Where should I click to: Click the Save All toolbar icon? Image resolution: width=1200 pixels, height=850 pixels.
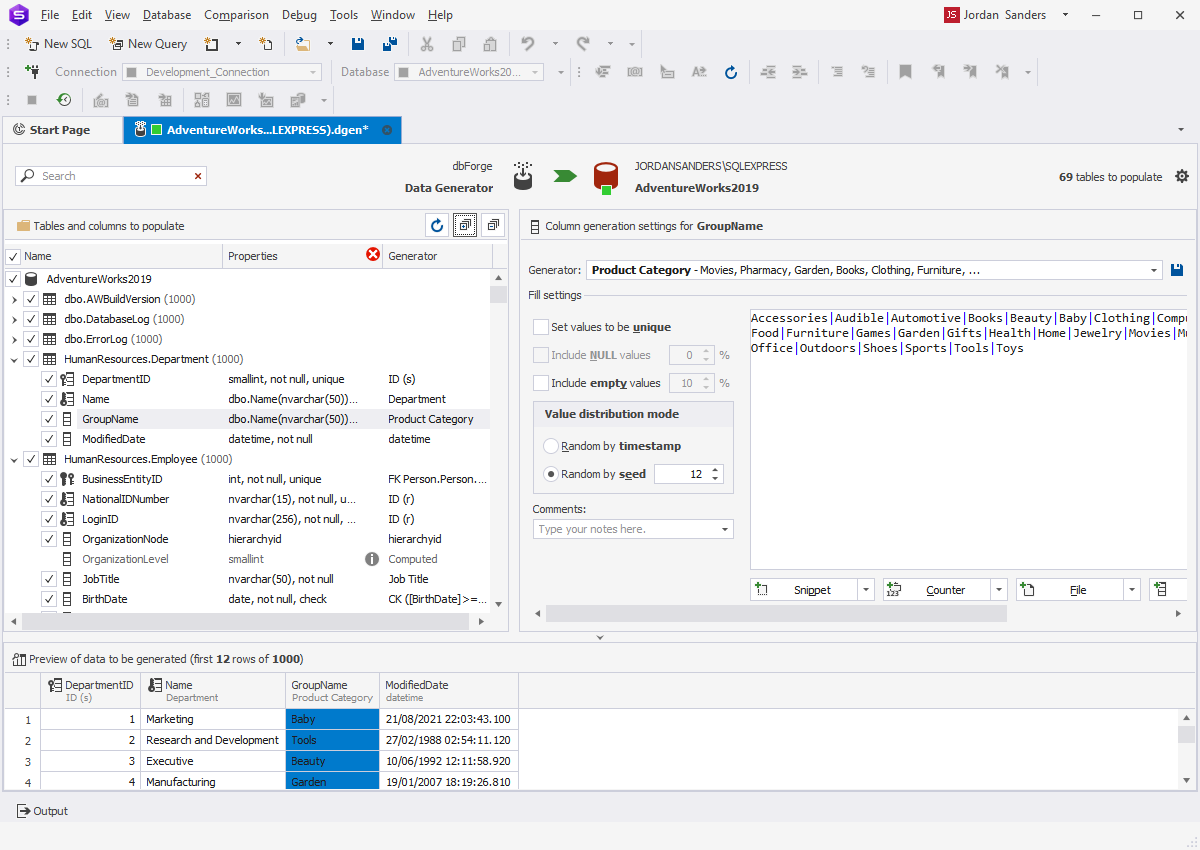(390, 44)
